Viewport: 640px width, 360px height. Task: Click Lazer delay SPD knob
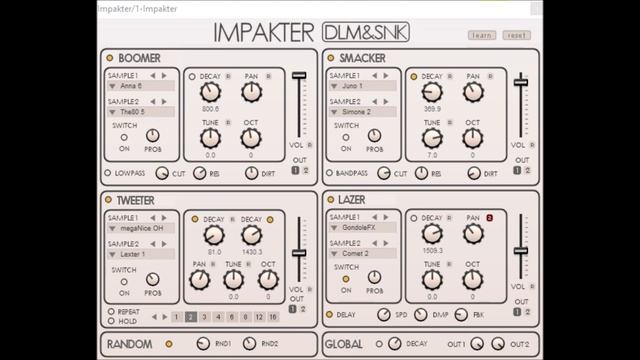pos(384,315)
